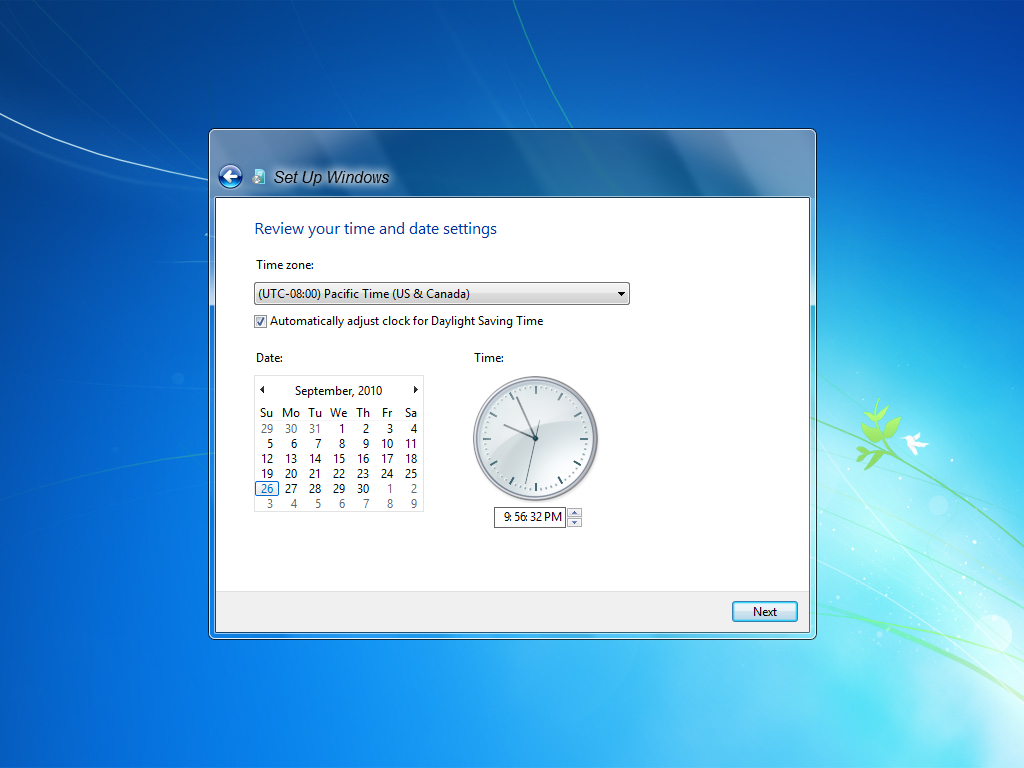
Task: Choose September 24 in the calendar
Action: tap(387, 473)
